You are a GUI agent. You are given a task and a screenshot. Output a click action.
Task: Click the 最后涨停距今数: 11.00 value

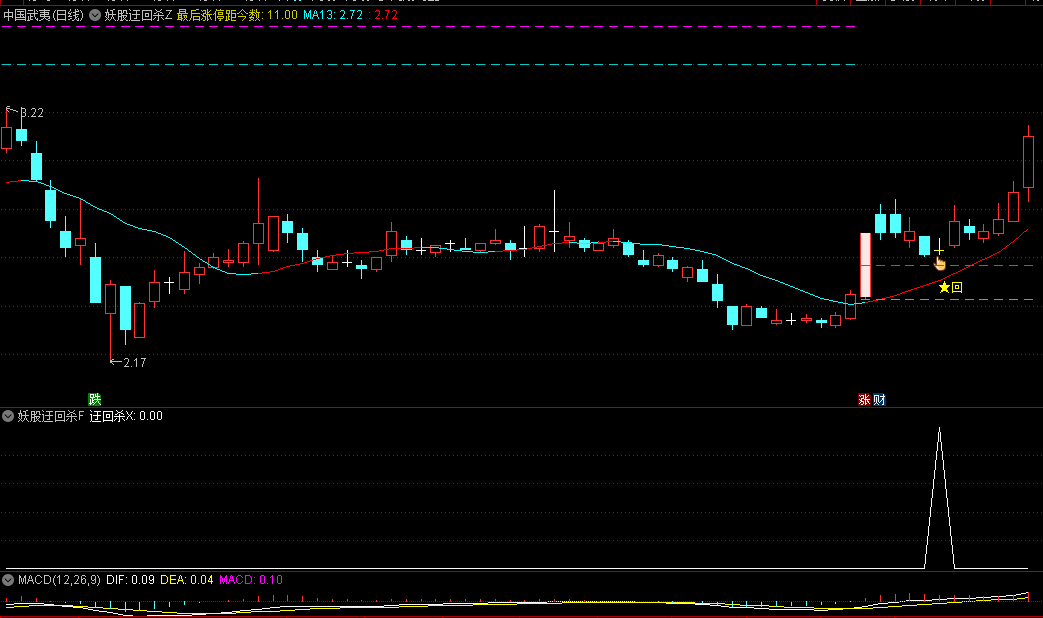237,15
